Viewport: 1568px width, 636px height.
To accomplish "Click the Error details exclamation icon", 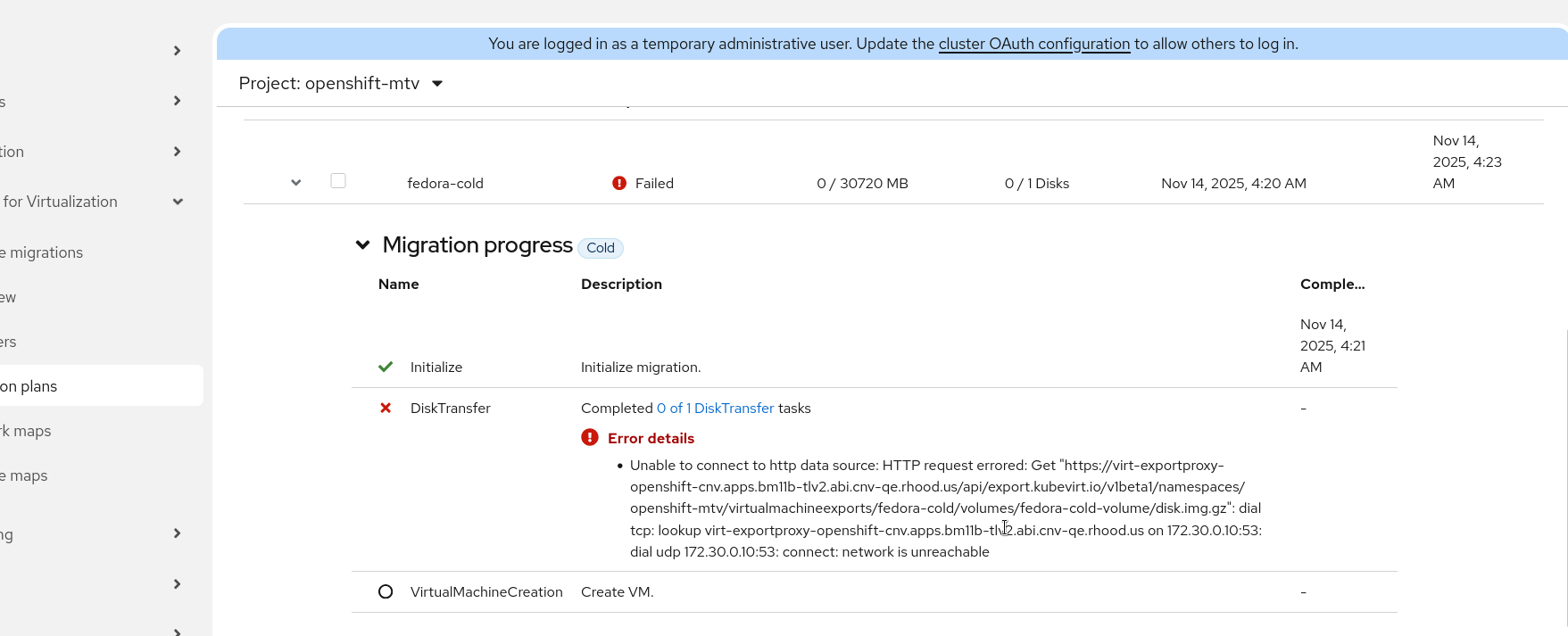I will (x=590, y=437).
